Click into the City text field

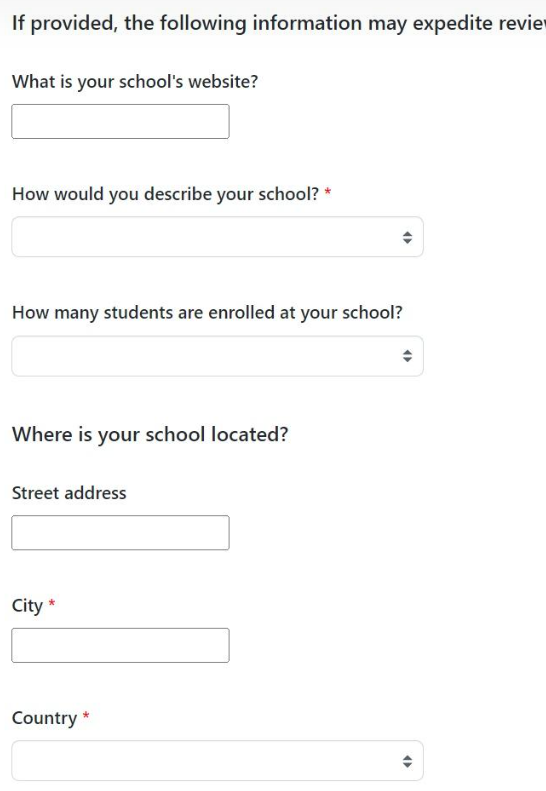click(x=120, y=646)
